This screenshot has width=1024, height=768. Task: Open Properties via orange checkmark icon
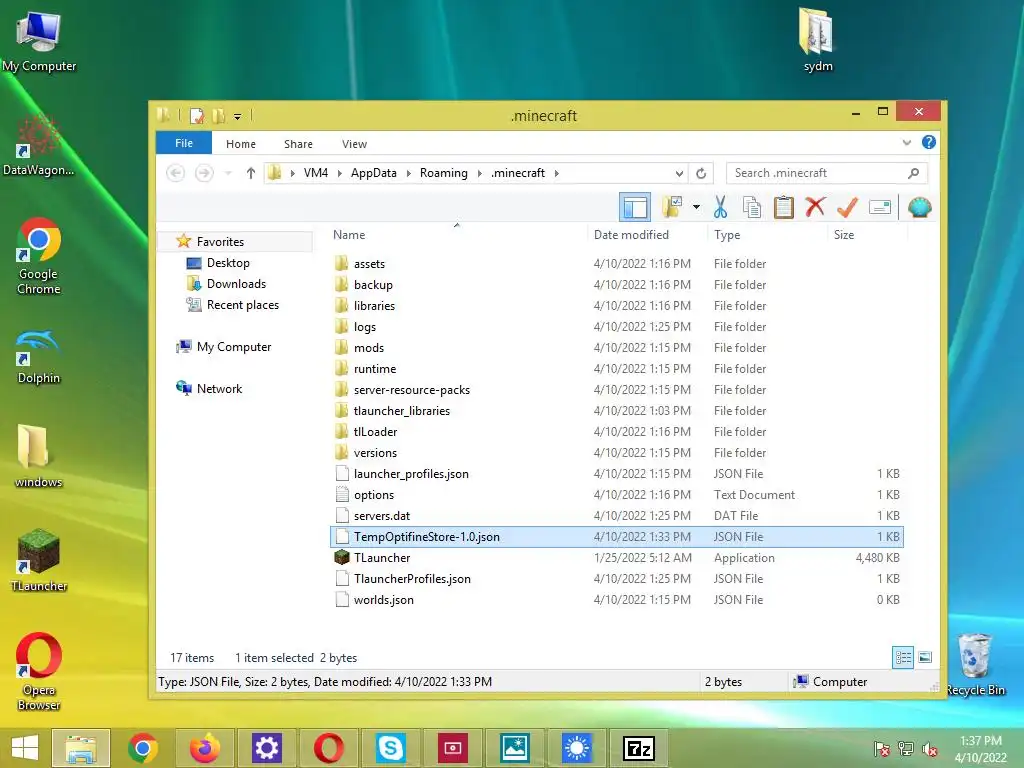(x=846, y=208)
